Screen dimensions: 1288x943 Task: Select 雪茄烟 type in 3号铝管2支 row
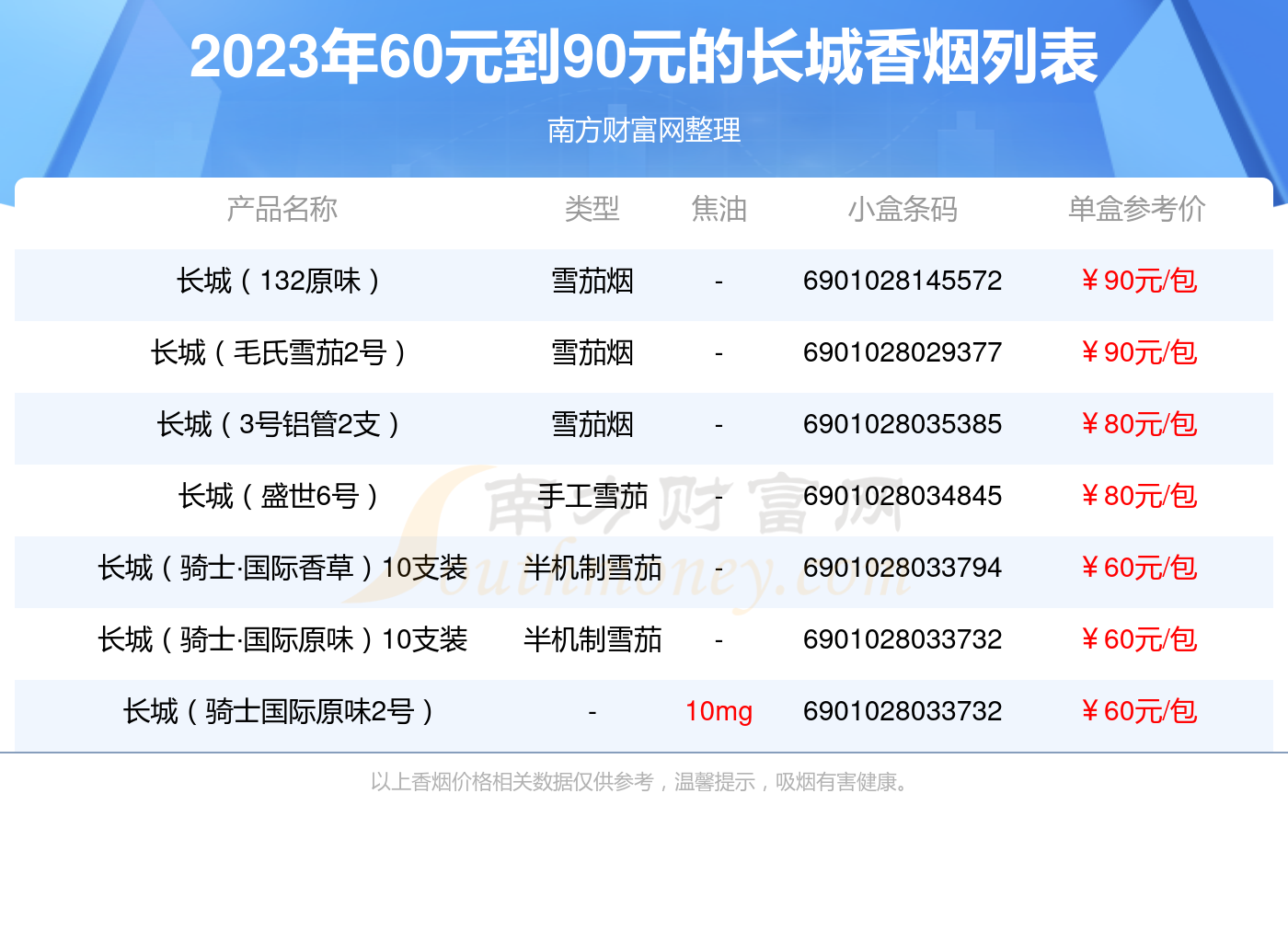(592, 424)
